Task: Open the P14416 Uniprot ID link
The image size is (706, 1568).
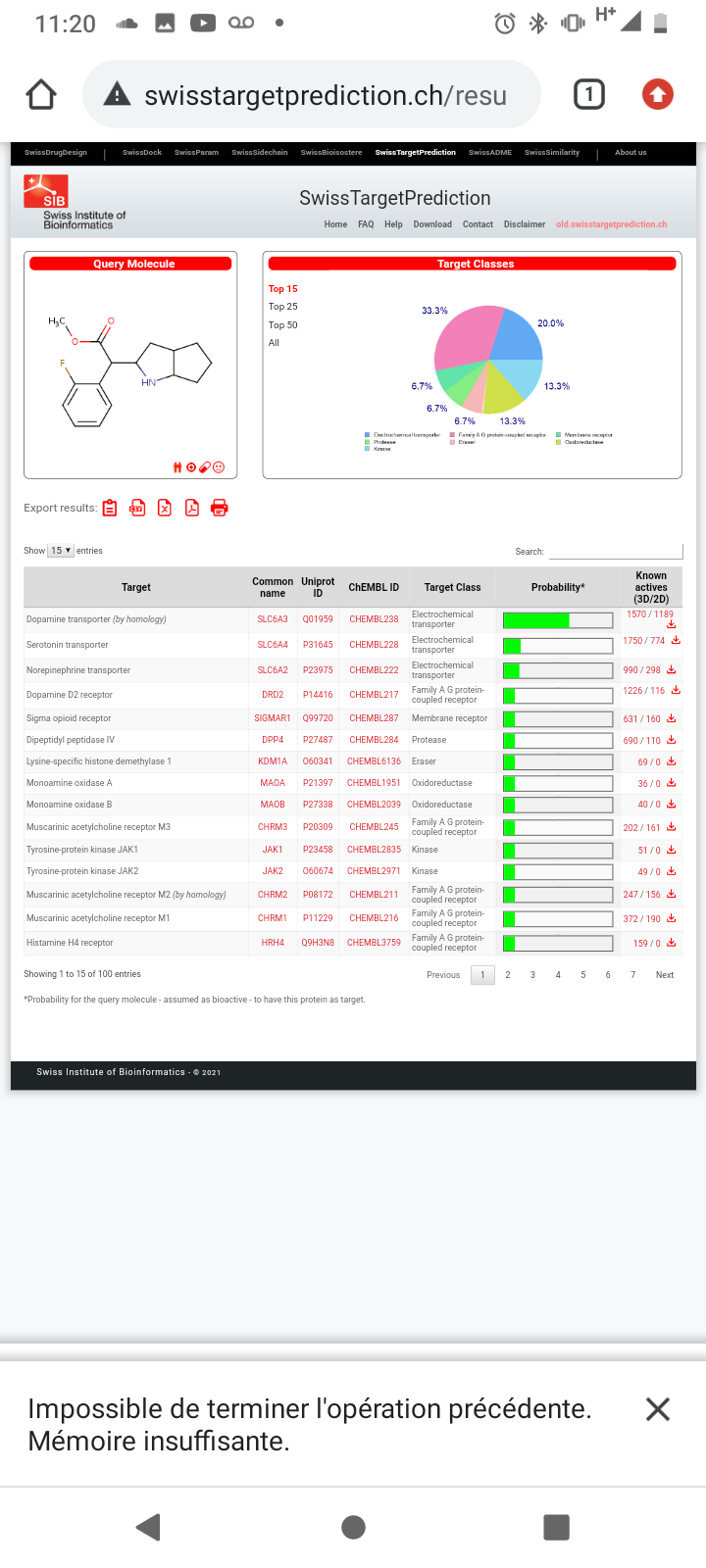Action: 318,695
